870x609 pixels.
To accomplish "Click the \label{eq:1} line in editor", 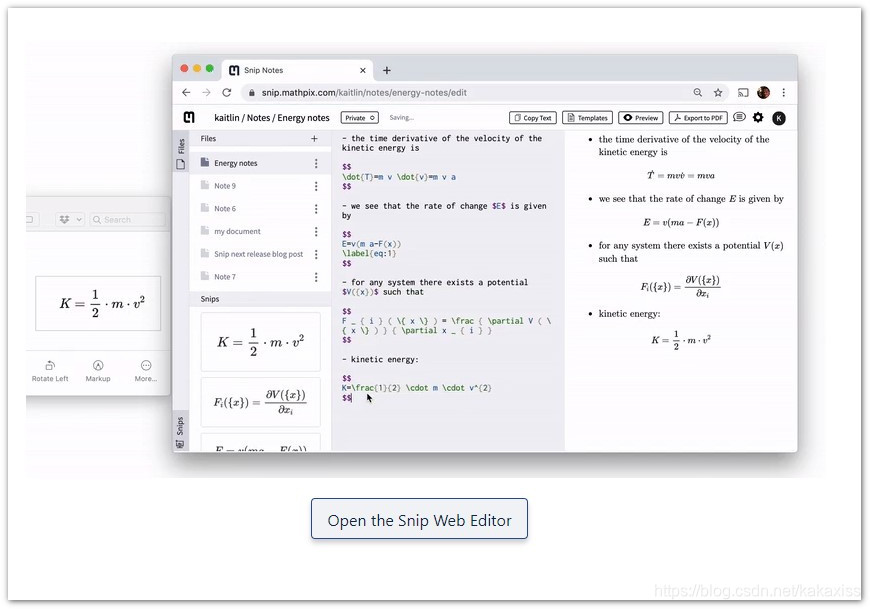I will (x=368, y=253).
